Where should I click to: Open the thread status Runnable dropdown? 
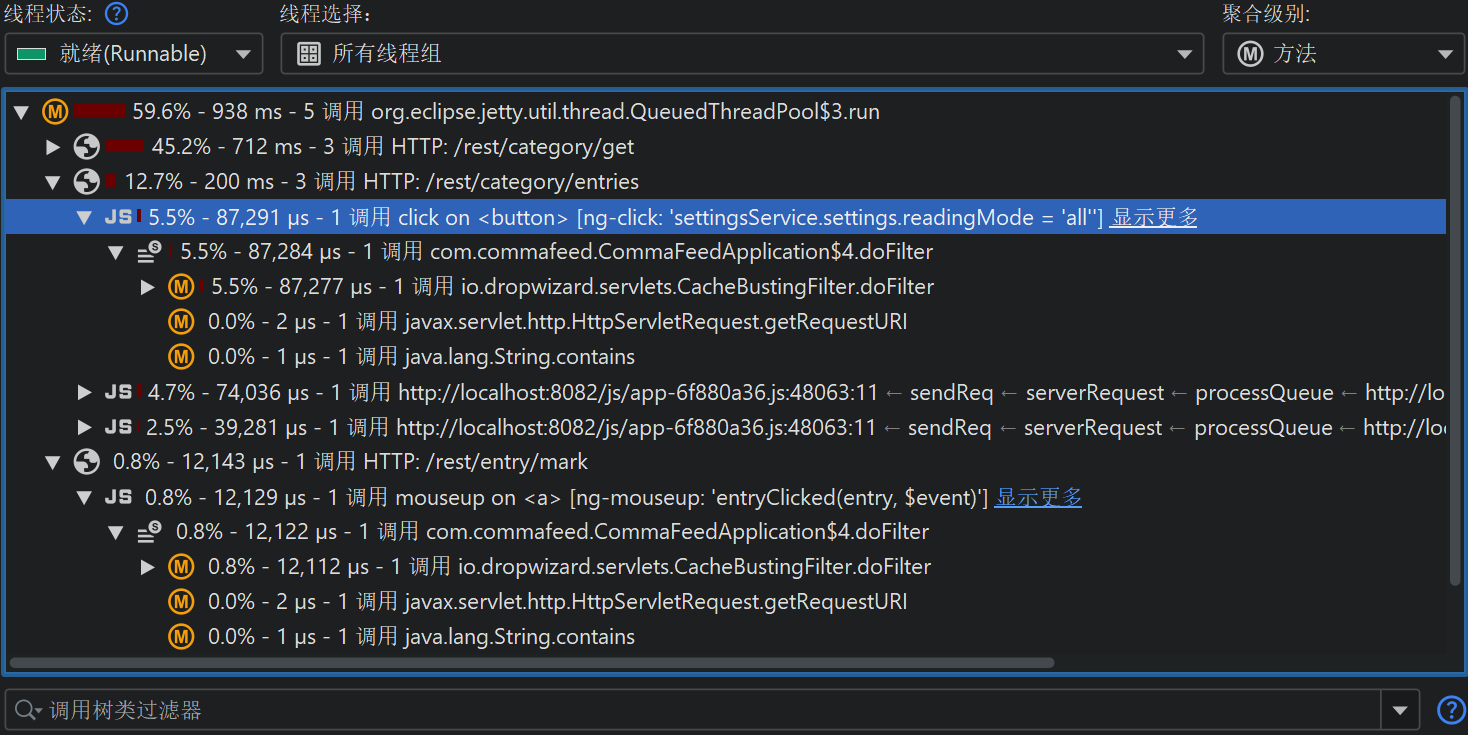pyautogui.click(x=134, y=54)
